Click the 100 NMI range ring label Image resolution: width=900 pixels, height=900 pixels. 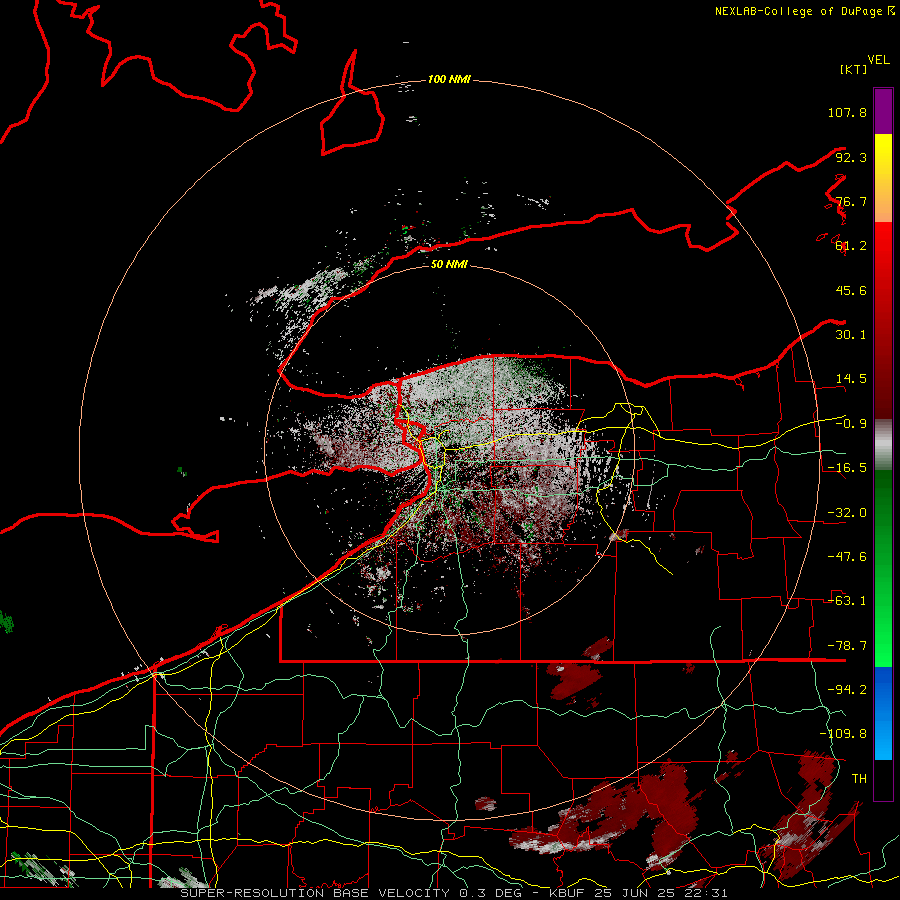coord(449,79)
